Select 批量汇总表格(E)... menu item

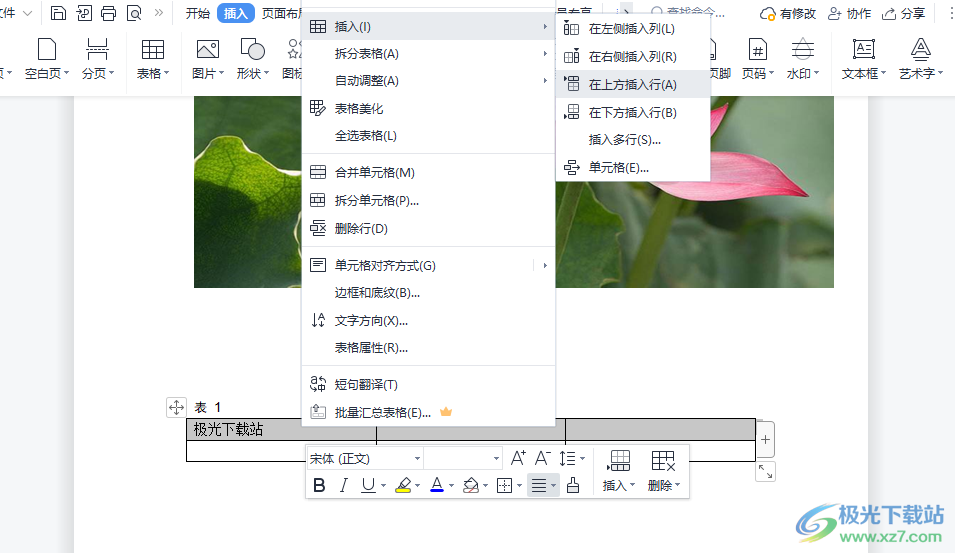point(428,412)
